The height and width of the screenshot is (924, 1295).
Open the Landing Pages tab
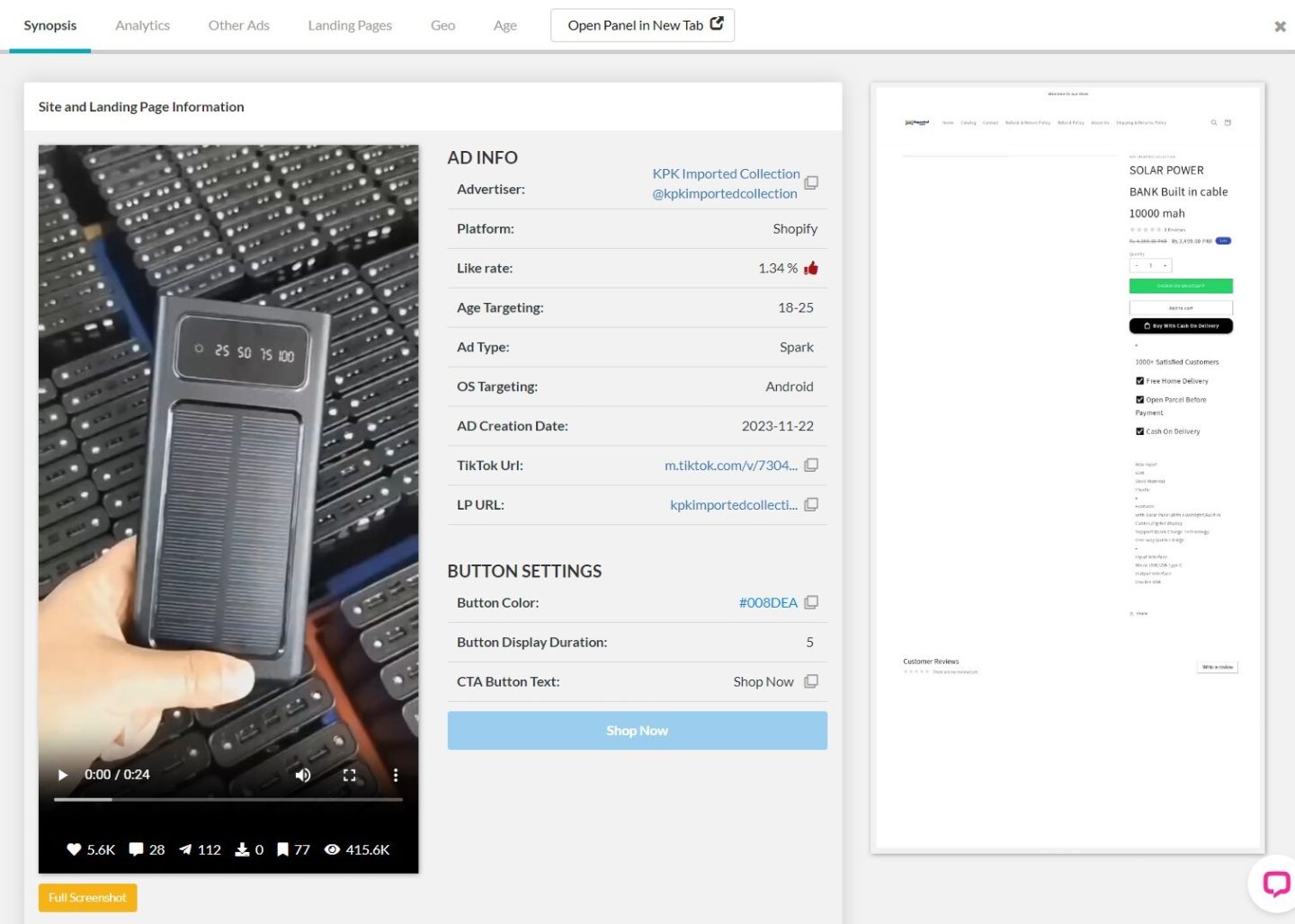tap(350, 26)
